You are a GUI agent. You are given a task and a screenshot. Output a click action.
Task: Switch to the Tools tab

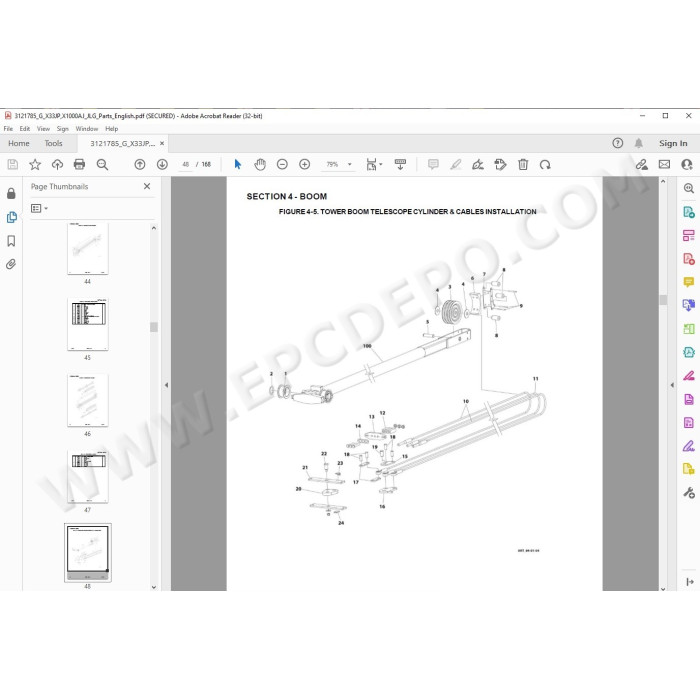[x=53, y=143]
